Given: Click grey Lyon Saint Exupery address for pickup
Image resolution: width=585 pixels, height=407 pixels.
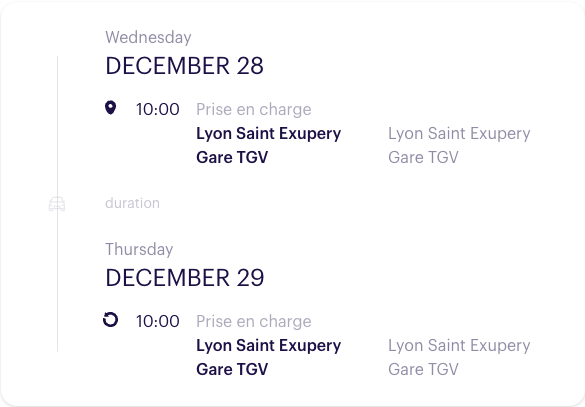Looking at the screenshot, I should coord(459,134).
